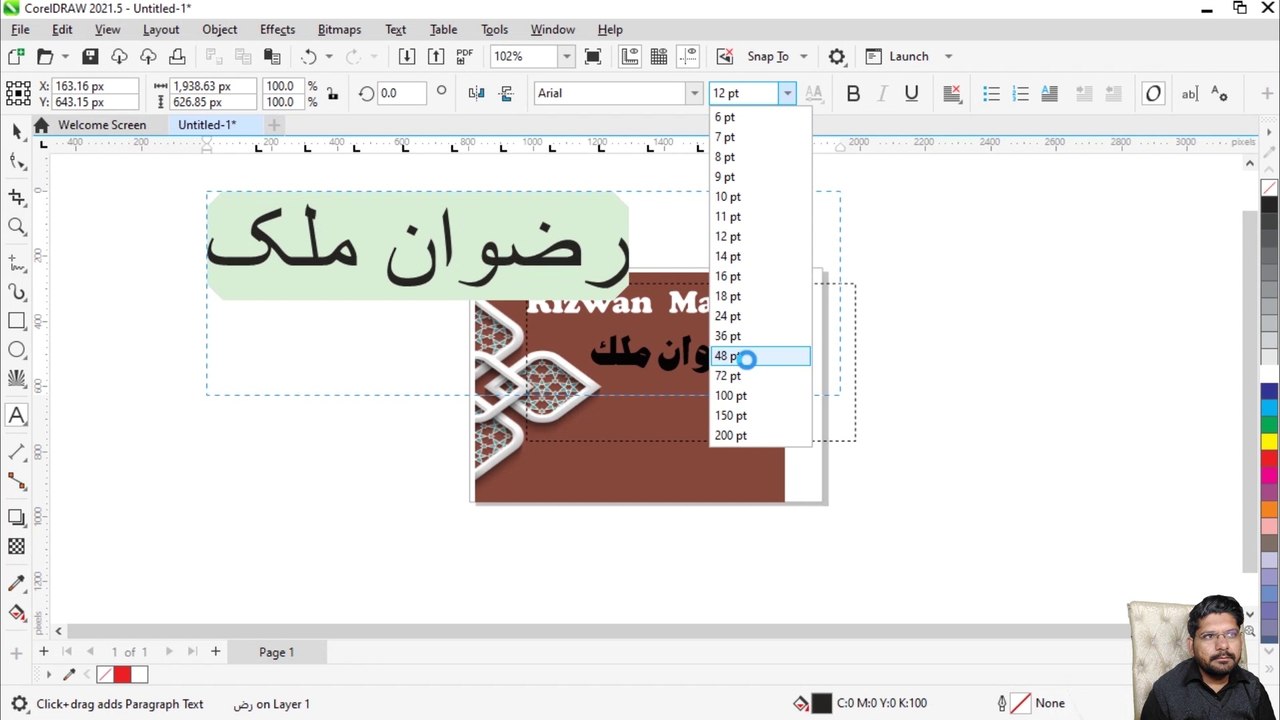Image resolution: width=1280 pixels, height=720 pixels.
Task: Click the Undo arrow
Action: click(x=308, y=56)
